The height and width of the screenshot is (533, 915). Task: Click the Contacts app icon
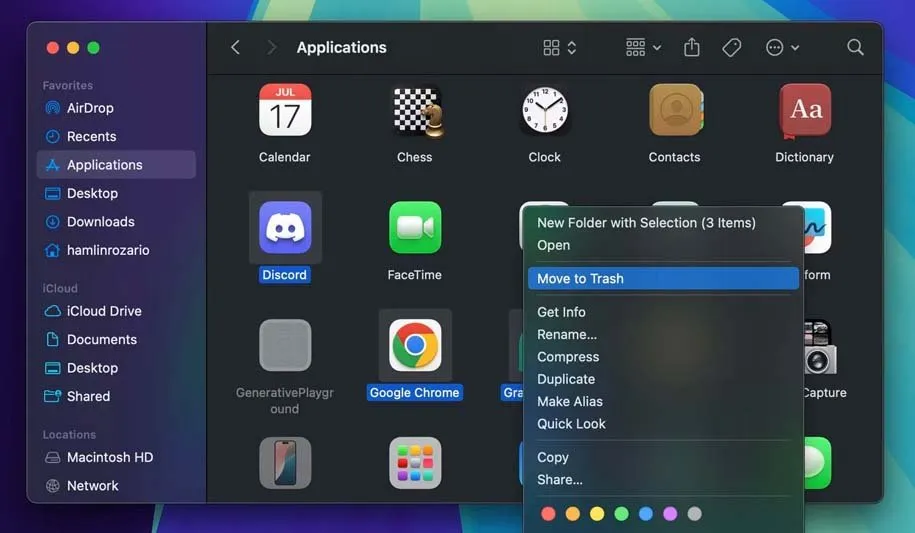pyautogui.click(x=675, y=110)
